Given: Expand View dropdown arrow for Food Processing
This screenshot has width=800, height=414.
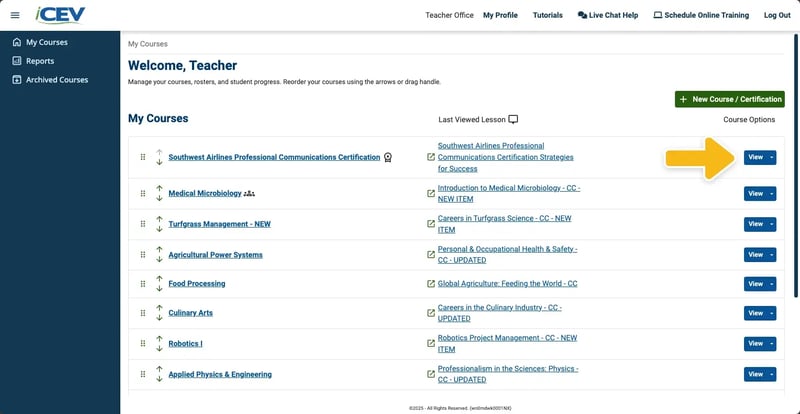Looking at the screenshot, I should [x=771, y=284].
